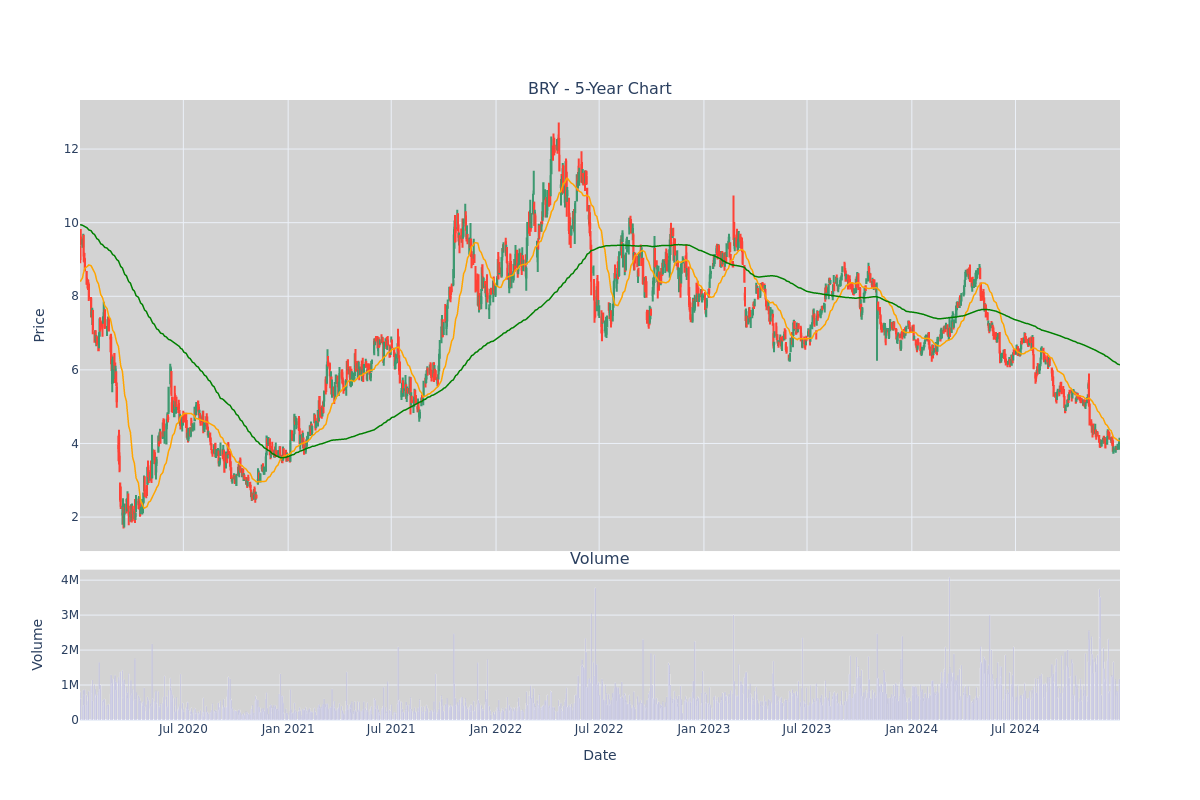This screenshot has width=1200, height=800.
Task: Click the 'Jan 2021' date tick label
Action: click(288, 729)
